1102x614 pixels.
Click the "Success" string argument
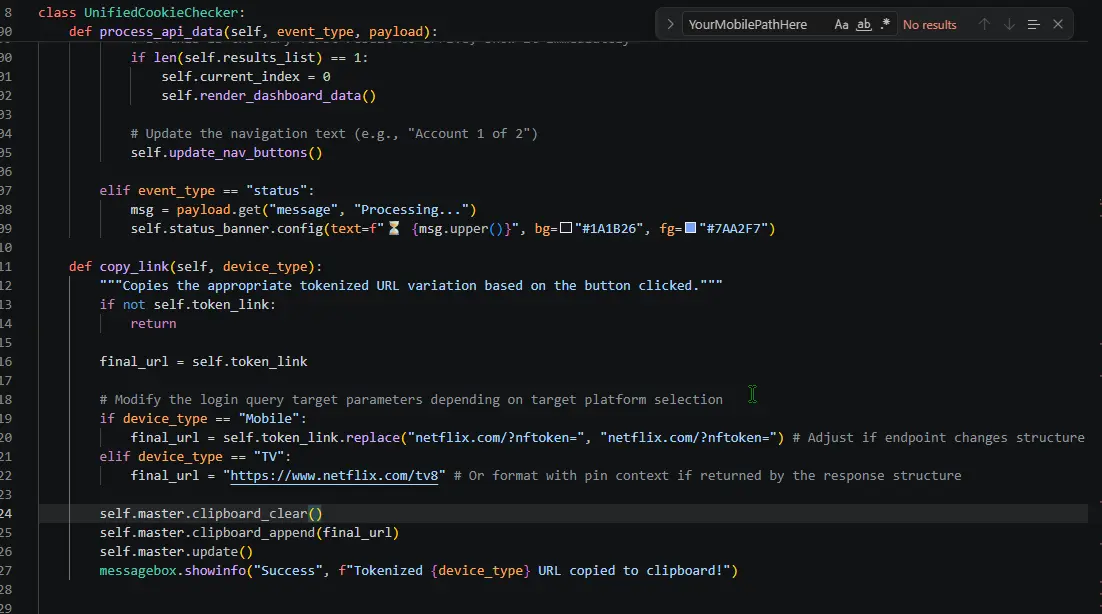click(288, 570)
